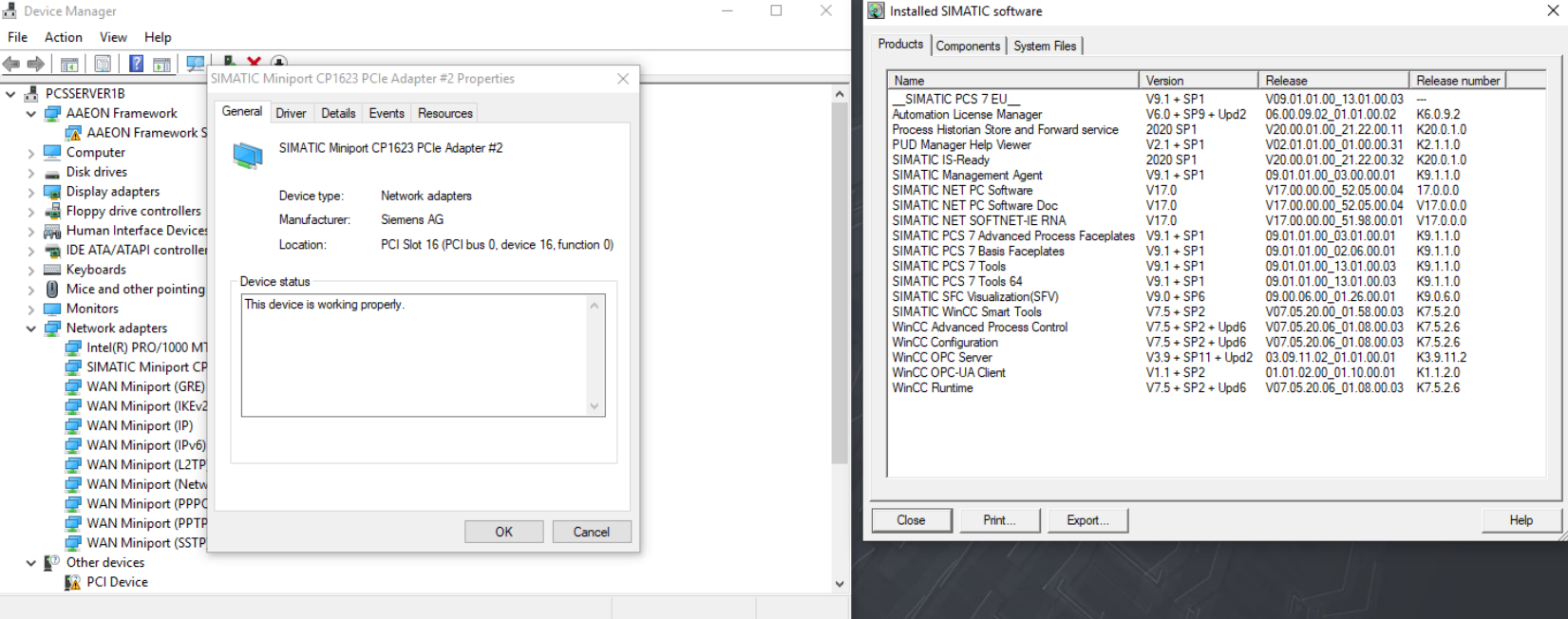Click the Display adapters icon
This screenshot has width=1568, height=619.
(x=52, y=192)
